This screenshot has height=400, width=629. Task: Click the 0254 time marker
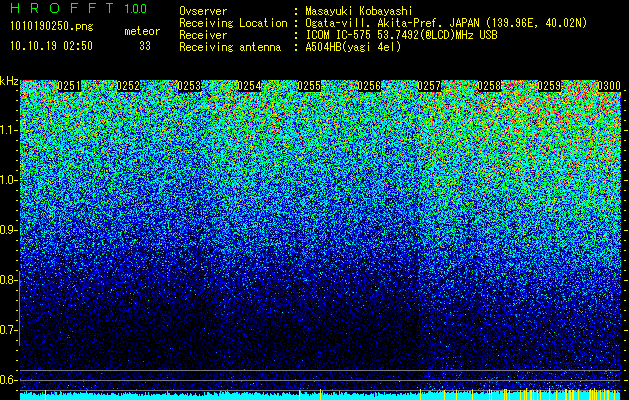[249, 86]
